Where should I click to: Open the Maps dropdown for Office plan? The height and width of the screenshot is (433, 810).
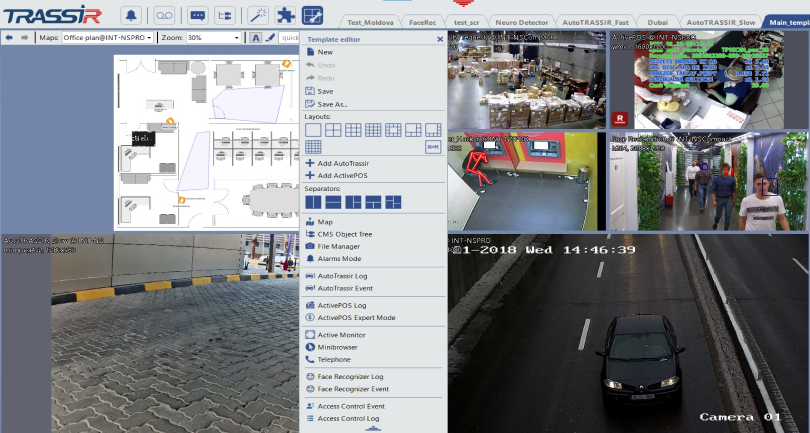tap(108, 37)
